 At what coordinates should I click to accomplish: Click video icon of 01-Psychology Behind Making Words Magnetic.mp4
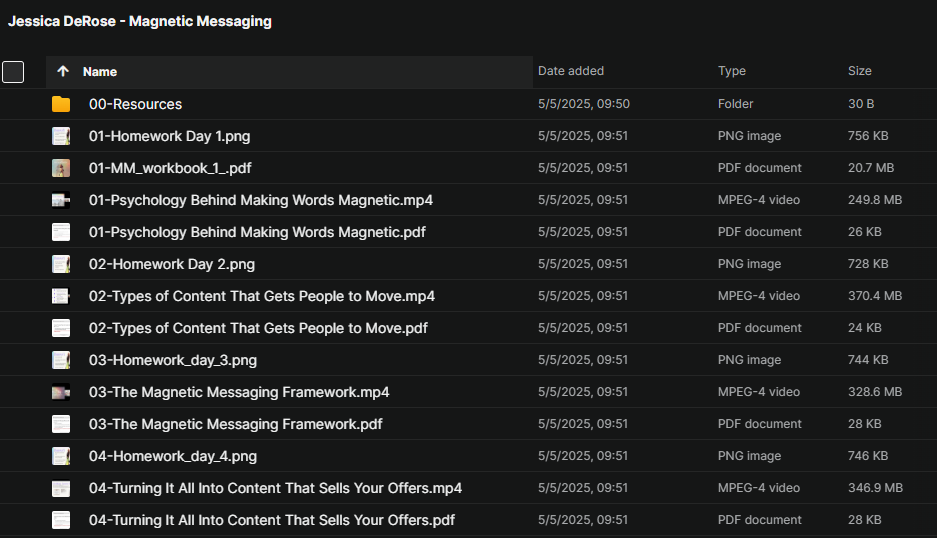click(x=61, y=200)
